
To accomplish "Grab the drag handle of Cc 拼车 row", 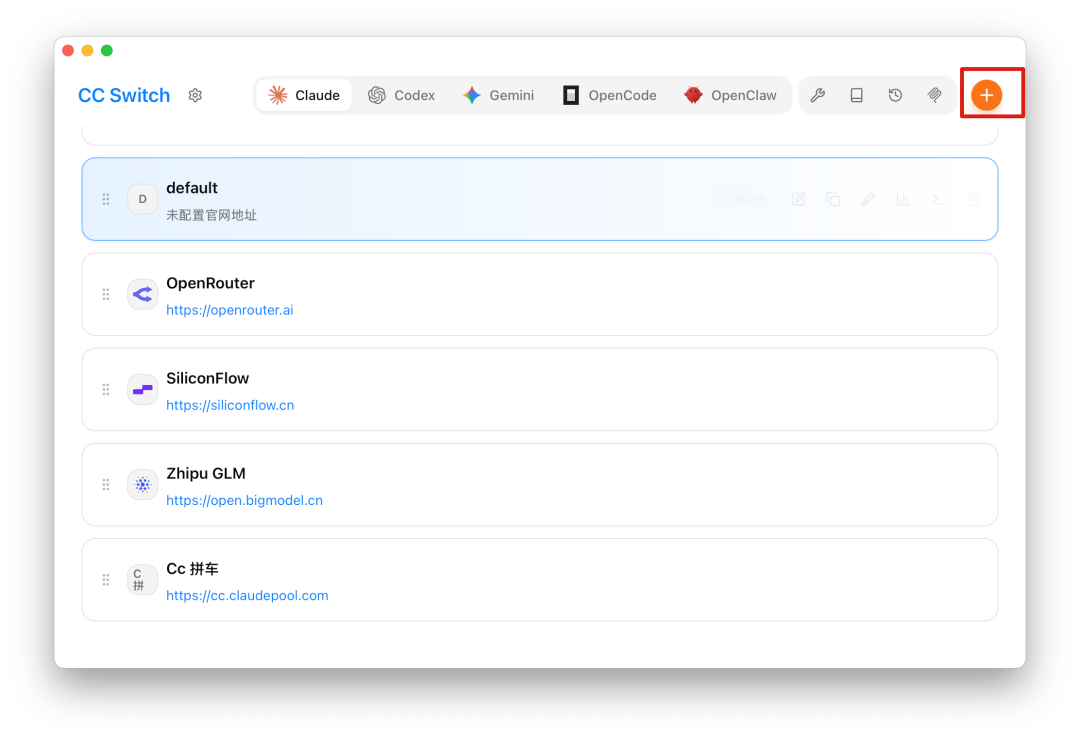I will pyautogui.click(x=105, y=579).
